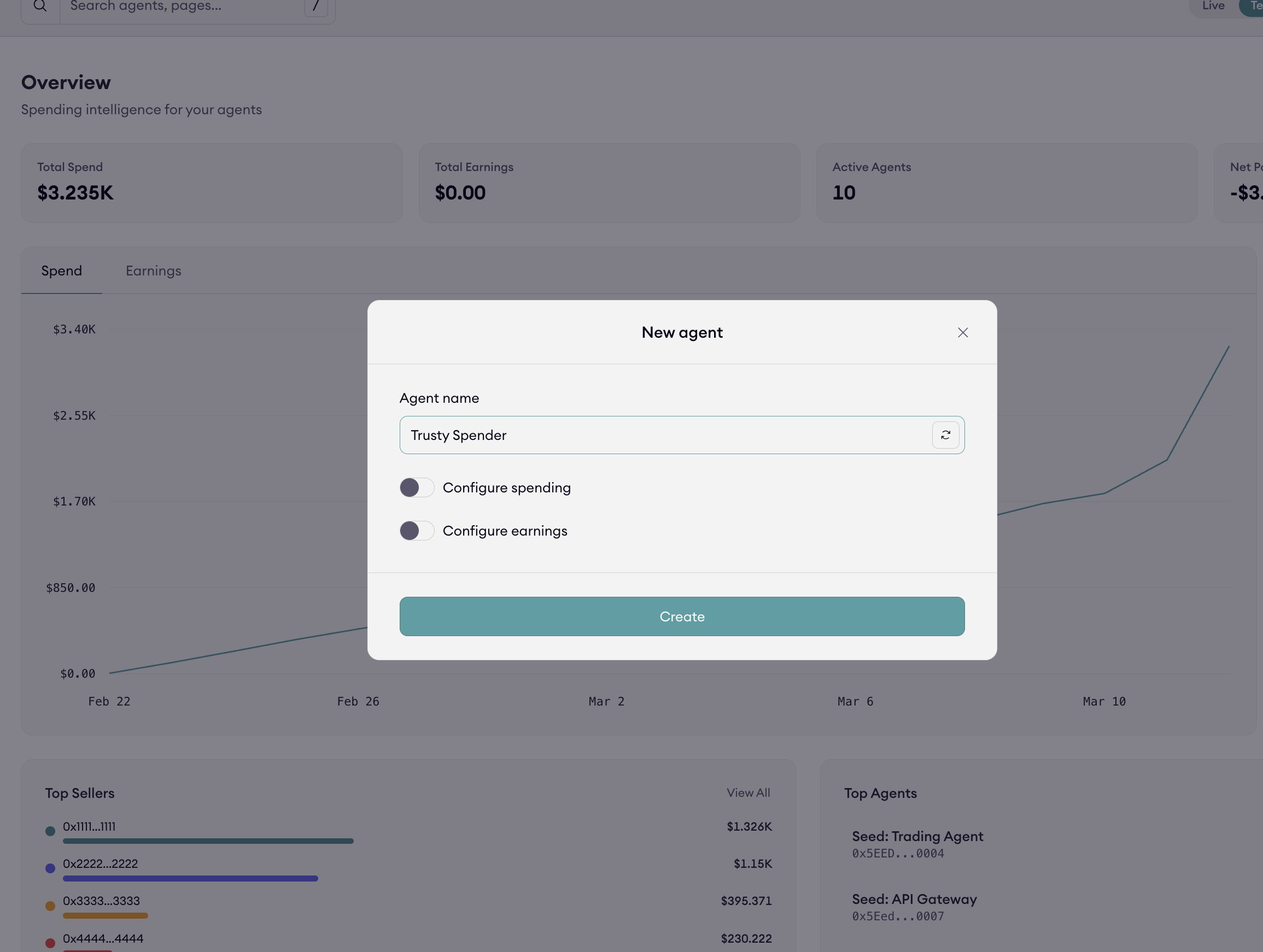This screenshot has height=952, width=1263.
Task: Regenerate the random agent name
Action: tap(945, 435)
